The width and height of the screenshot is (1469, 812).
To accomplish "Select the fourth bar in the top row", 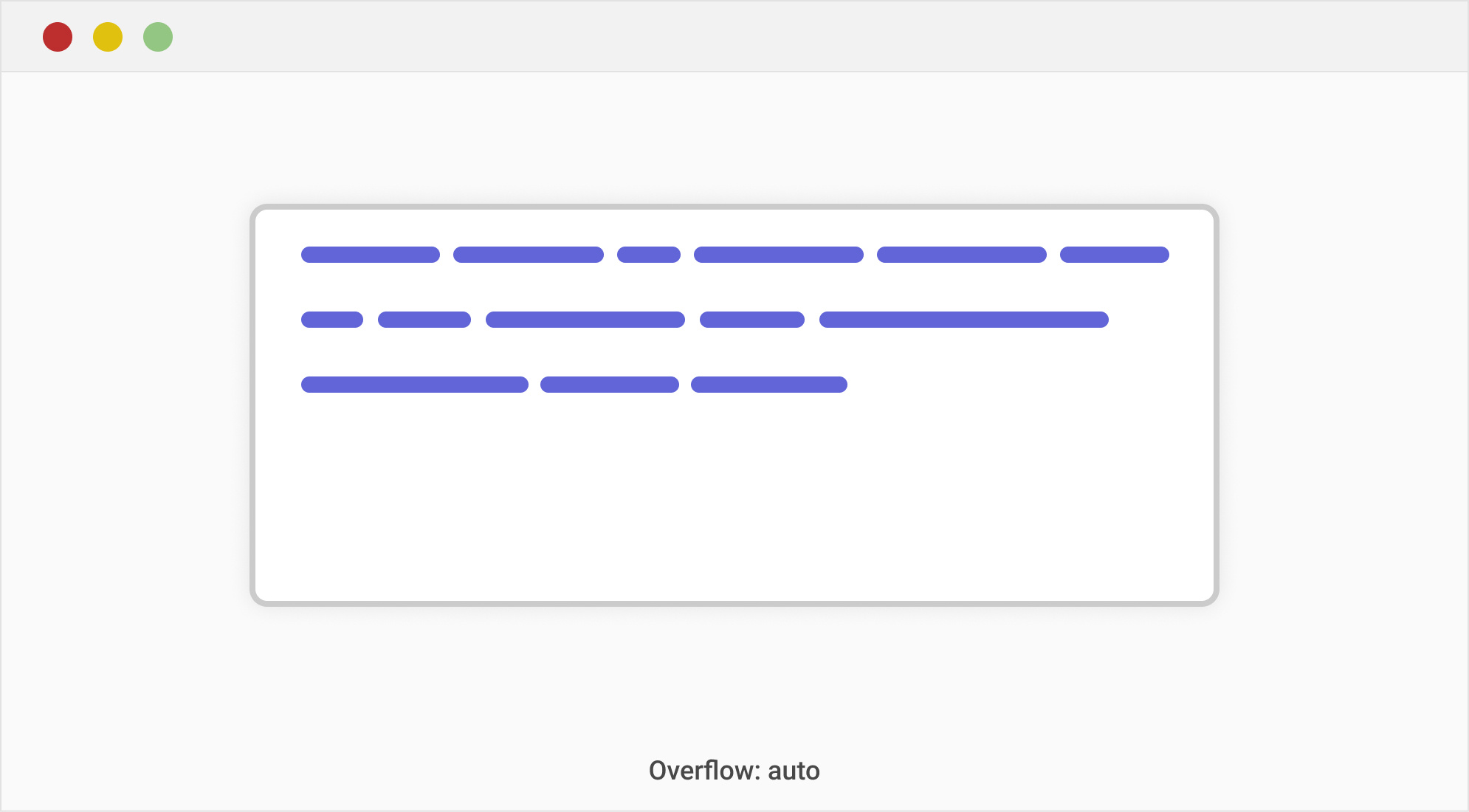I will (778, 255).
